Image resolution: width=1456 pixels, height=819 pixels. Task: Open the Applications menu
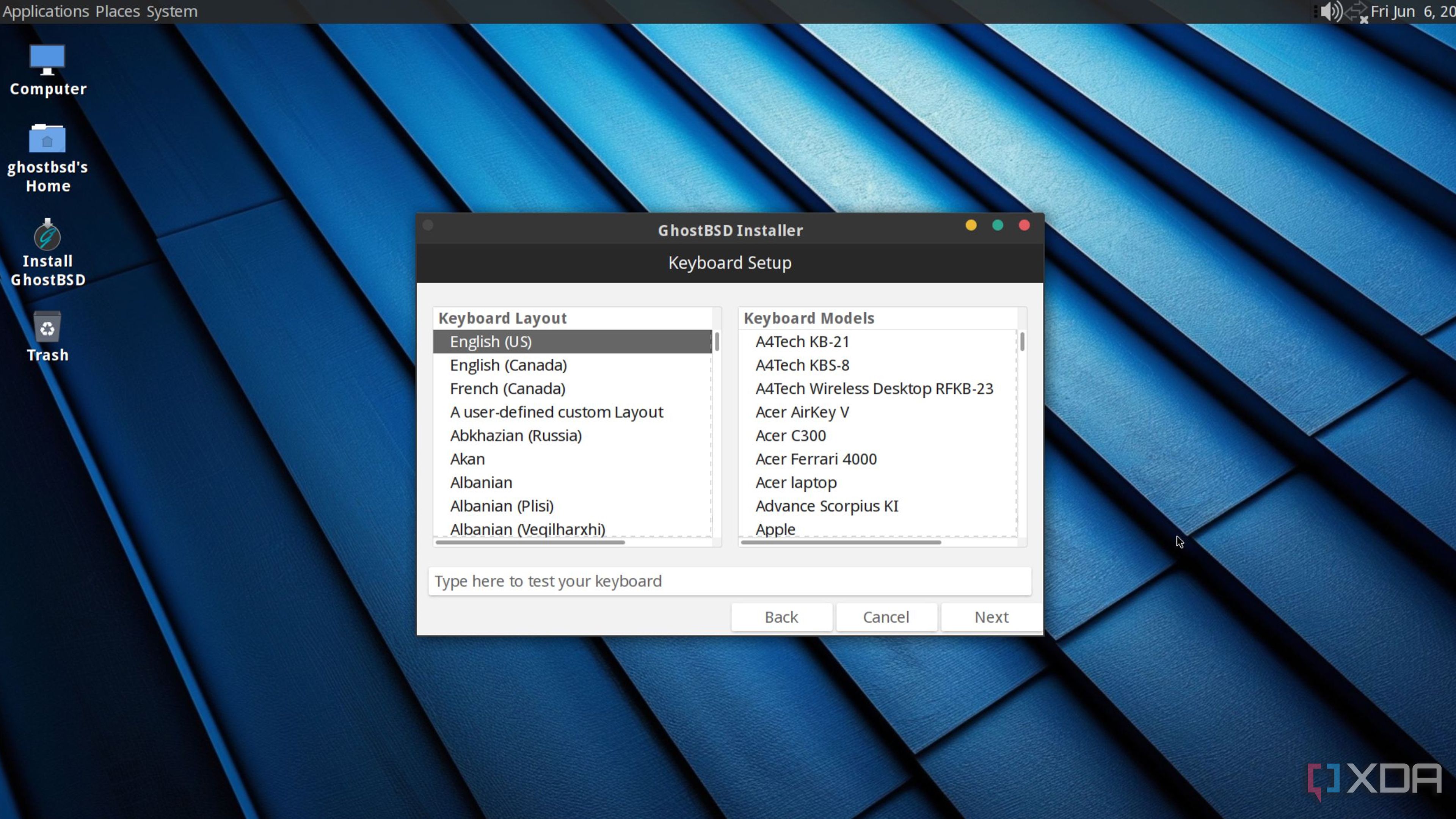pos(46,11)
